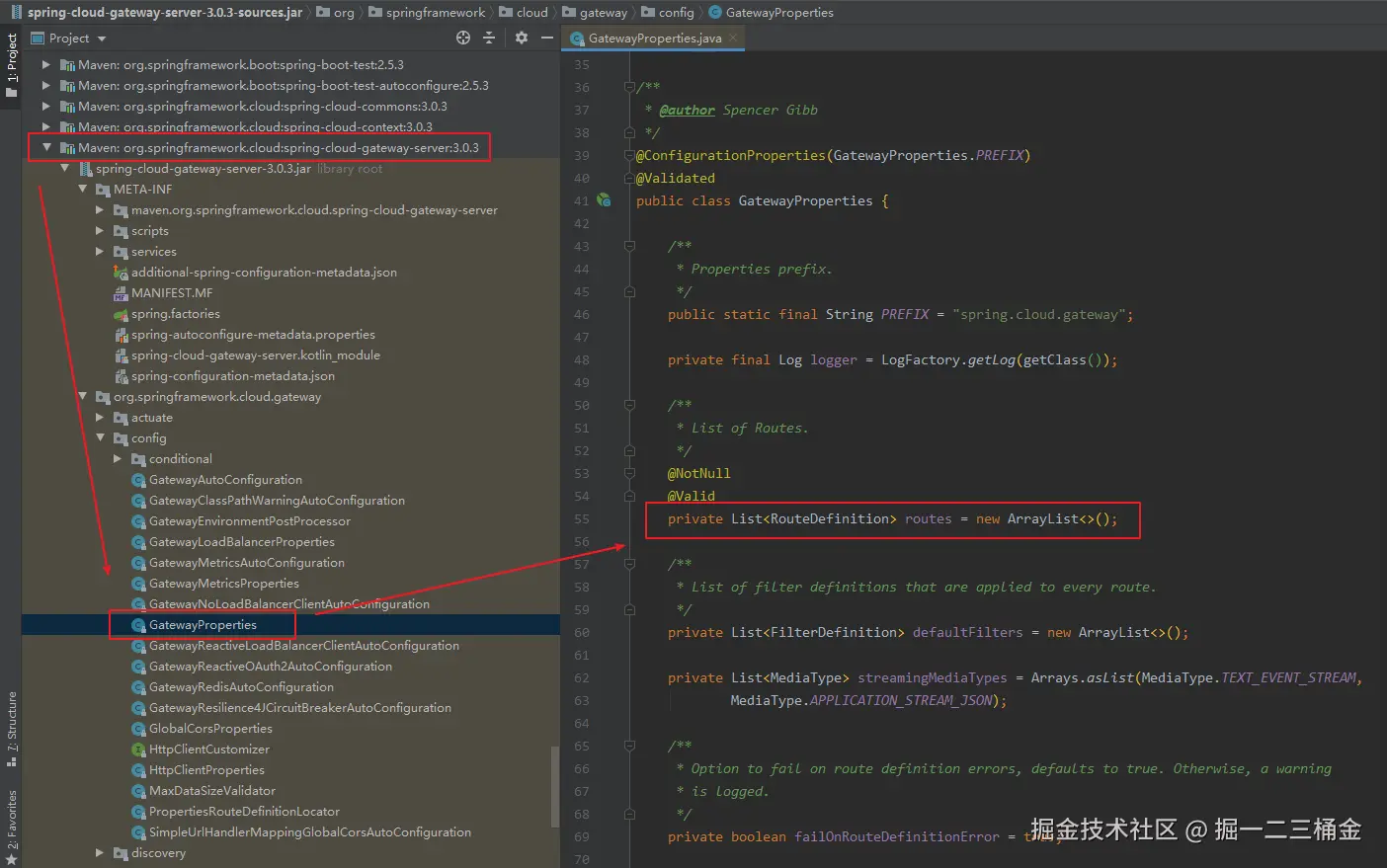
Task: Collapse the META-INF folder
Action: [82, 189]
